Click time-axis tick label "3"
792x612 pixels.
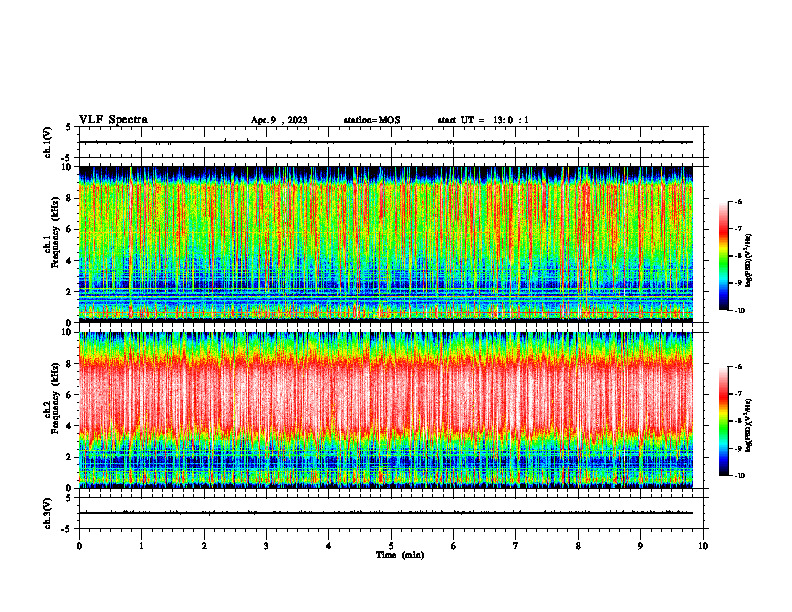[x=266, y=546]
